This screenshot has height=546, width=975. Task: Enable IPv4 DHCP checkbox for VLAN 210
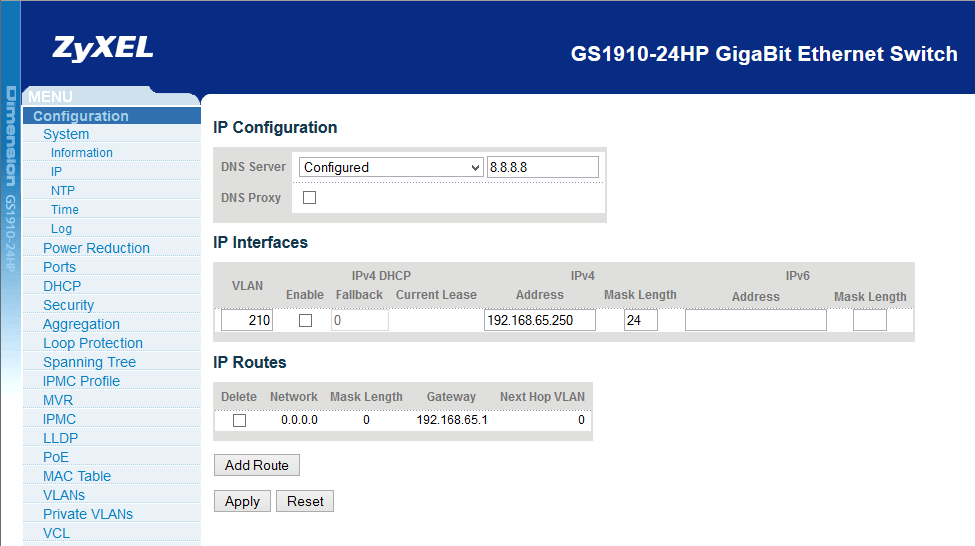(305, 320)
